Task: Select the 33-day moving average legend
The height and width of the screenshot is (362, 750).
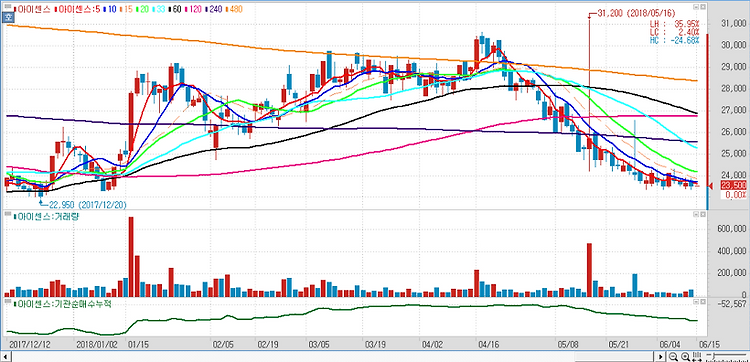Action: [x=159, y=9]
